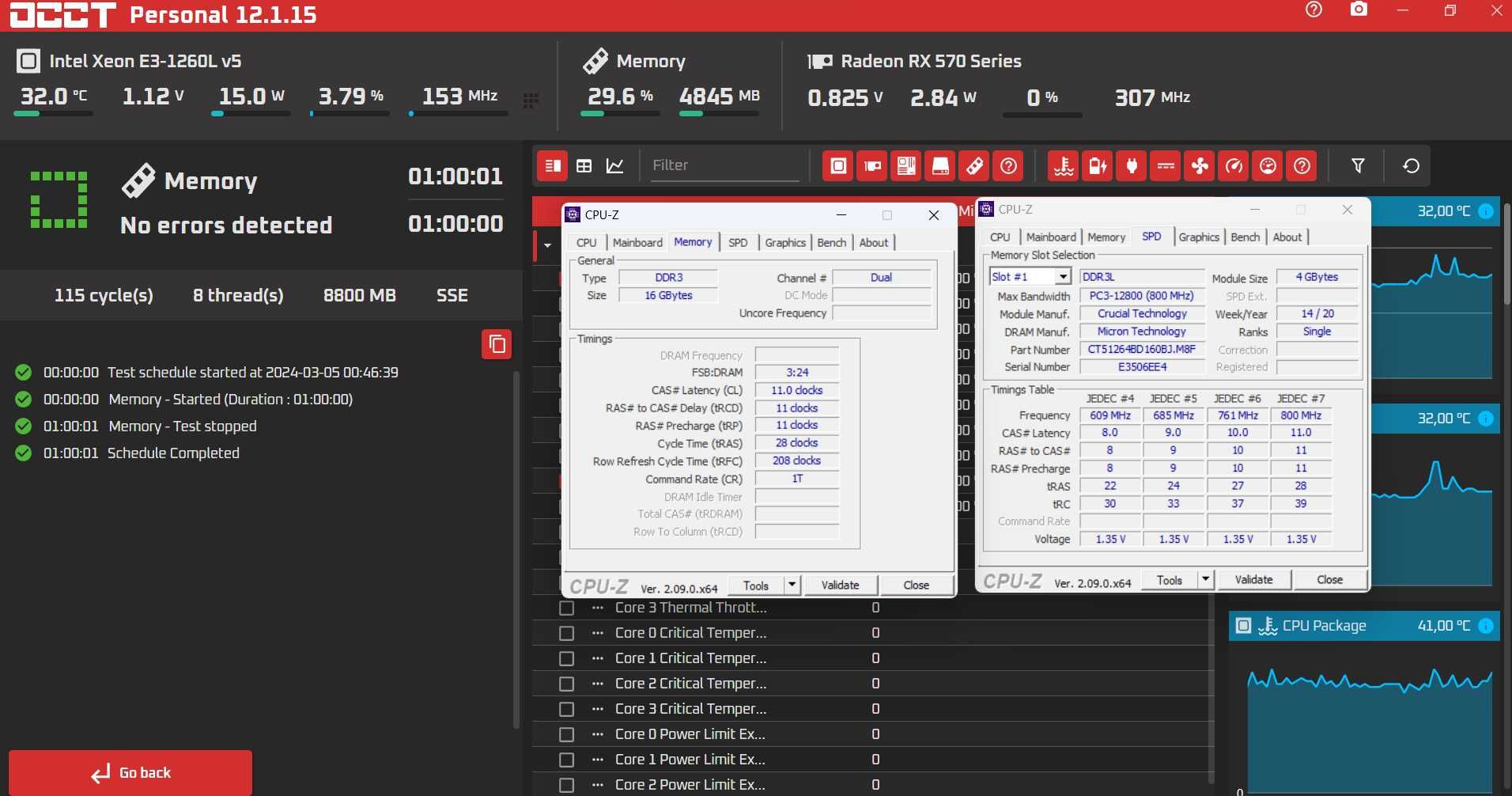The width and height of the screenshot is (1512, 796).
Task: Click Validate in the SPD CPU-Z window
Action: click(x=1253, y=580)
